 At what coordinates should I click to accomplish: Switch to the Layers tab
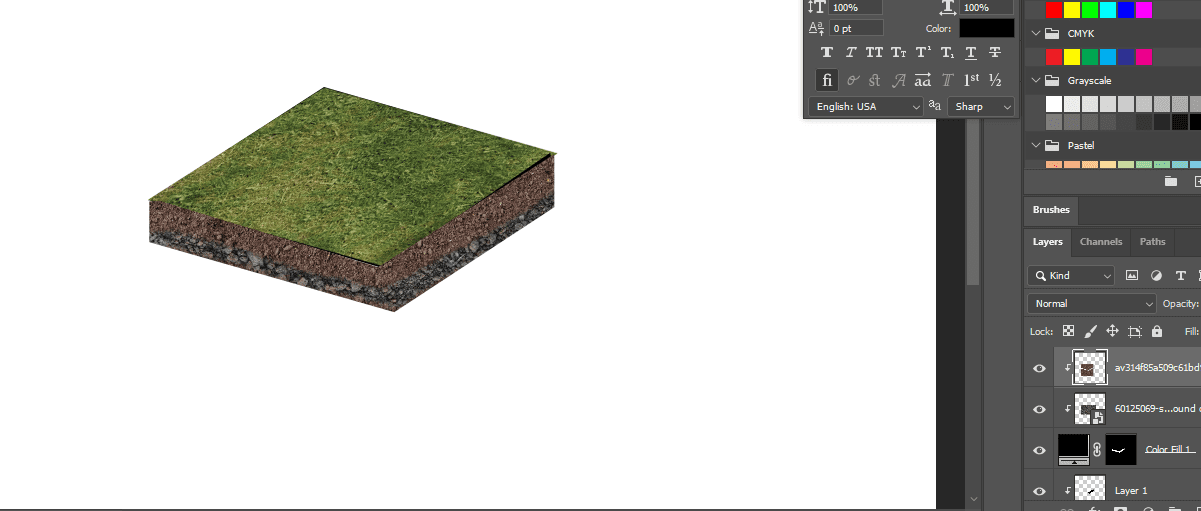1048,242
